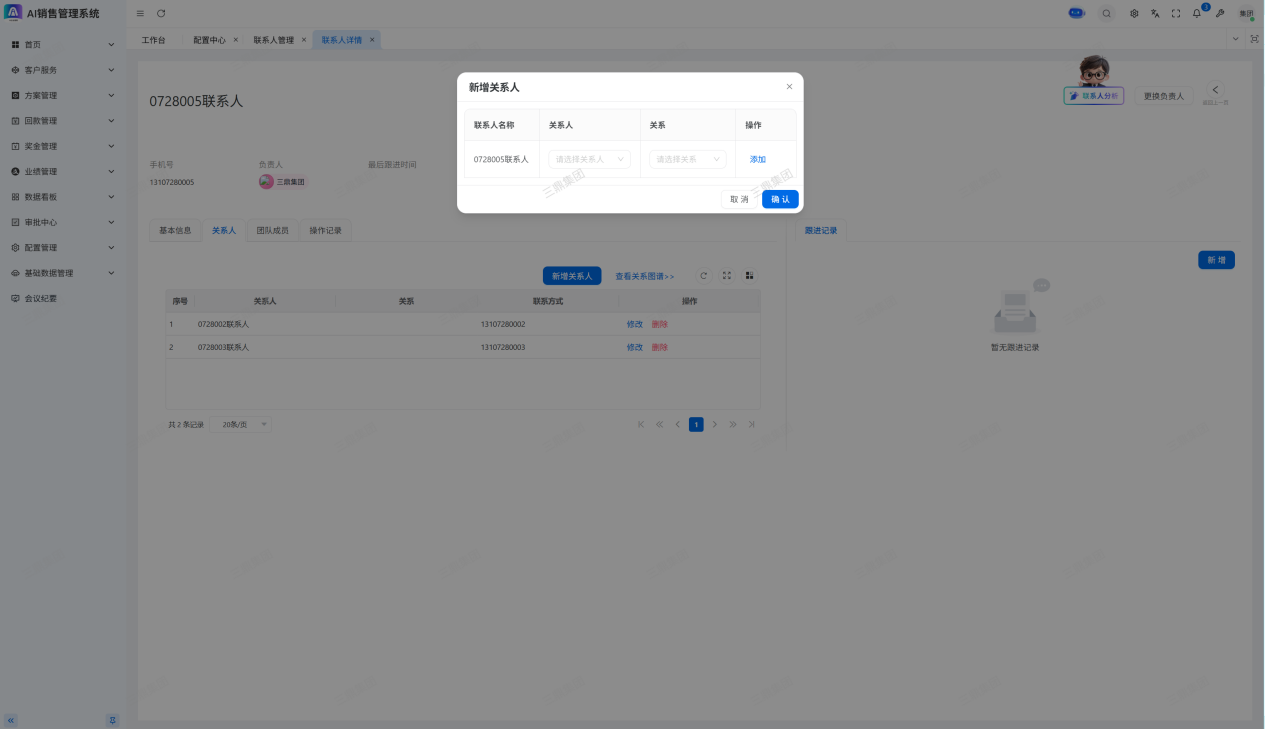Viewport: 1265px width, 729px height.
Task: Collapse sidebar with hamburger menu icon
Action: pos(140,13)
